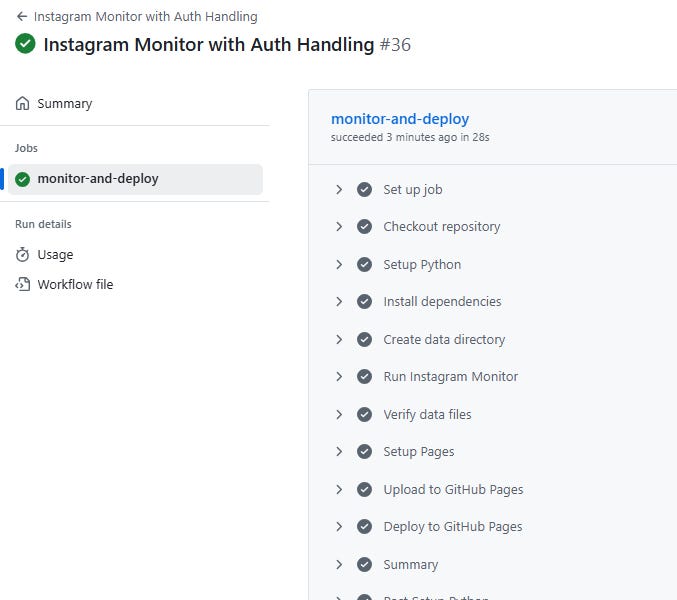Expand the Checkout repository step

click(x=339, y=227)
